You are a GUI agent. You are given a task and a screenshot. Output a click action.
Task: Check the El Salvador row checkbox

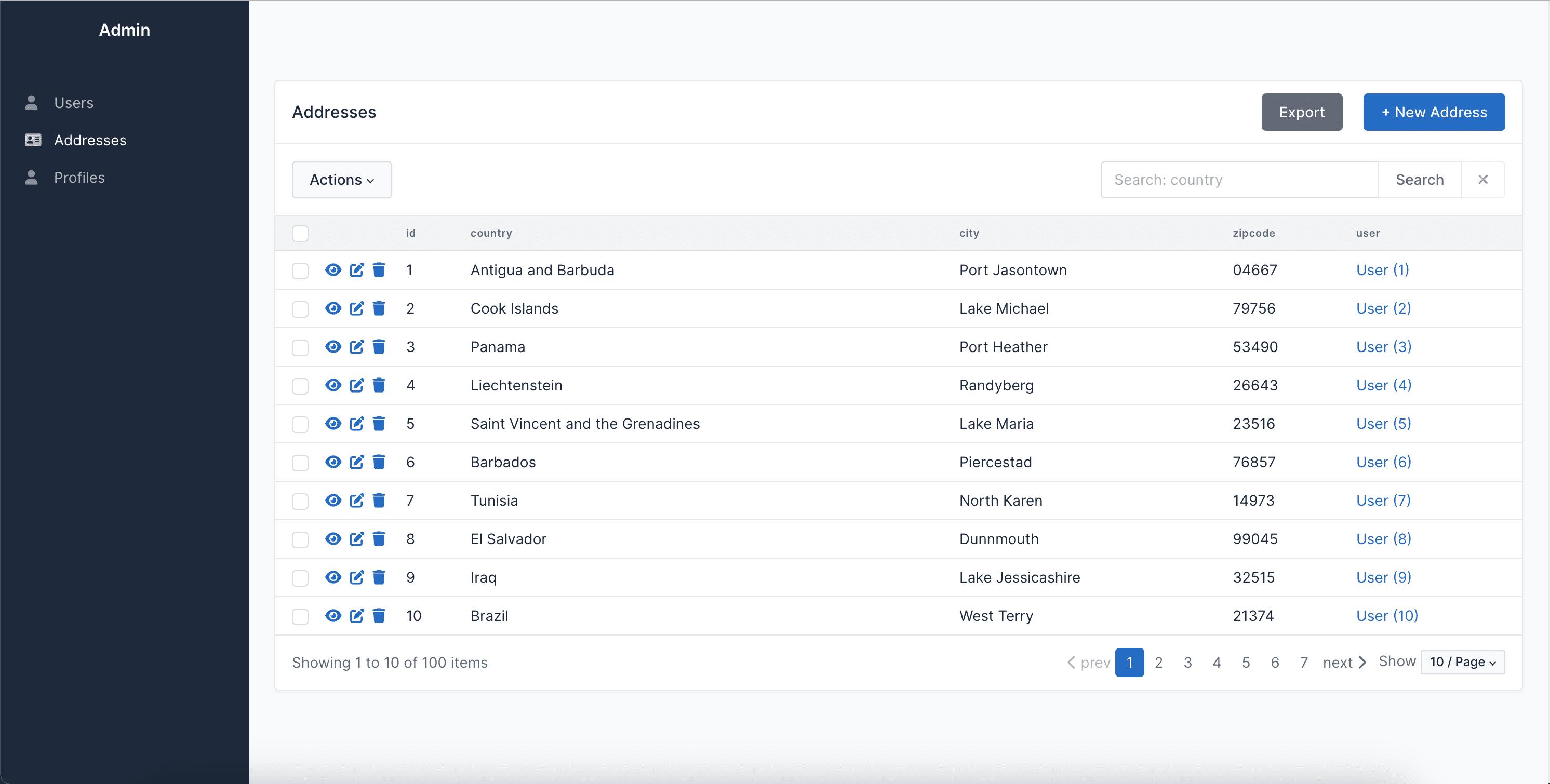[x=300, y=539]
